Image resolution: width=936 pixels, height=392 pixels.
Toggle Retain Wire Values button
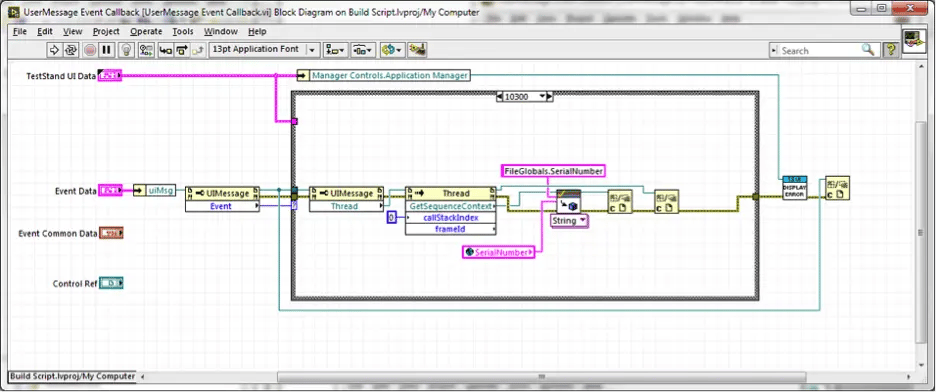146,50
